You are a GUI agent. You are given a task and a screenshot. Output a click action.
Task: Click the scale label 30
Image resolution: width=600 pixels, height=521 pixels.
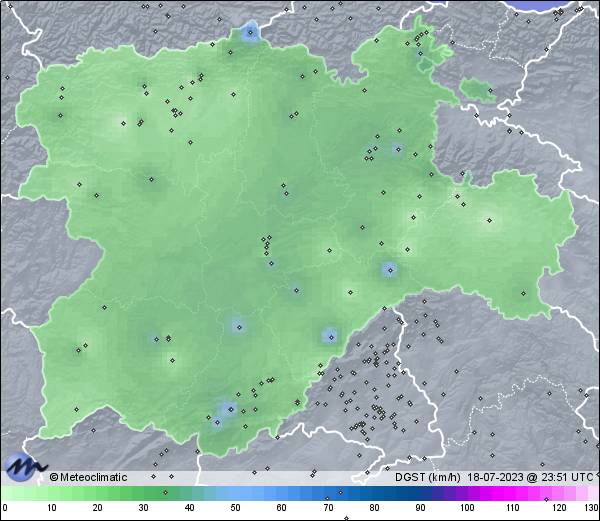click(143, 508)
